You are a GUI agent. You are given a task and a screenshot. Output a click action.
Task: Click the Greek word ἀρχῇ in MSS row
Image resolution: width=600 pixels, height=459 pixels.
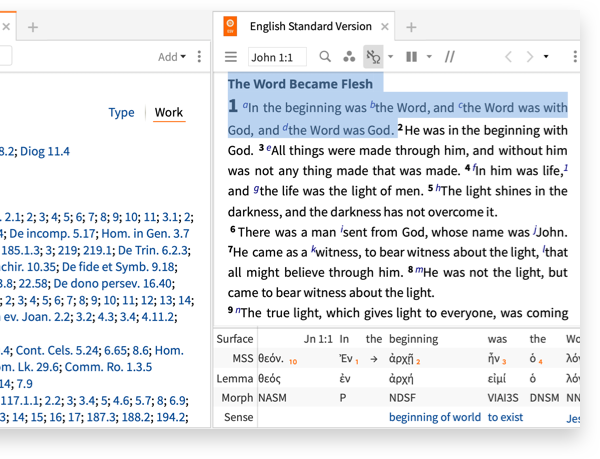[x=401, y=359]
